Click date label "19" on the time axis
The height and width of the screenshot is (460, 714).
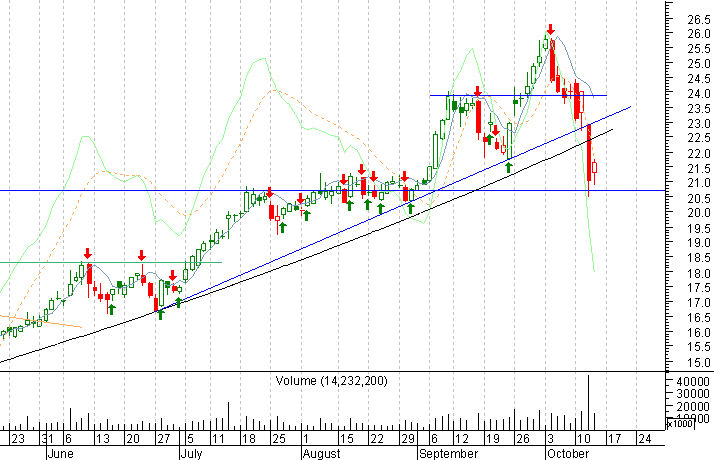click(x=493, y=439)
